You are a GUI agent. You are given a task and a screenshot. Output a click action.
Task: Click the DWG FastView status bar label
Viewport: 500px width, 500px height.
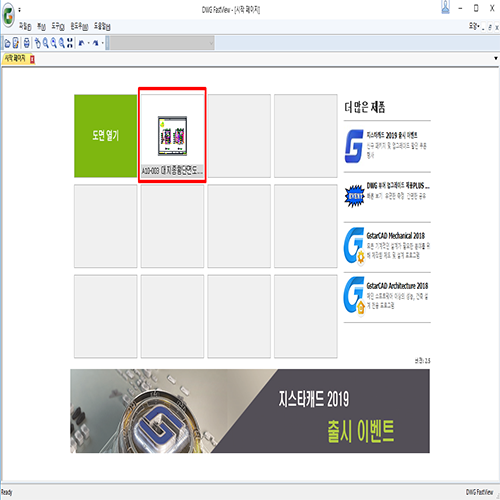point(479,492)
